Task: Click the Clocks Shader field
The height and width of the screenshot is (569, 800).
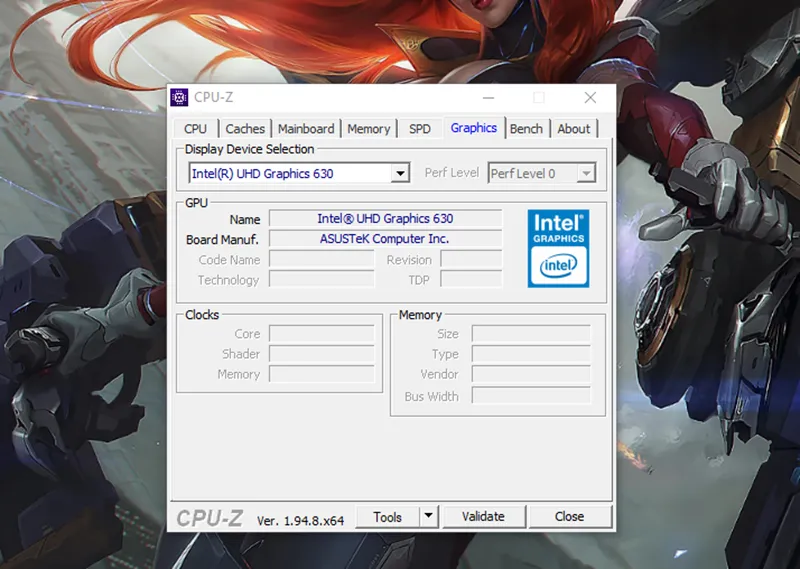Action: (321, 354)
